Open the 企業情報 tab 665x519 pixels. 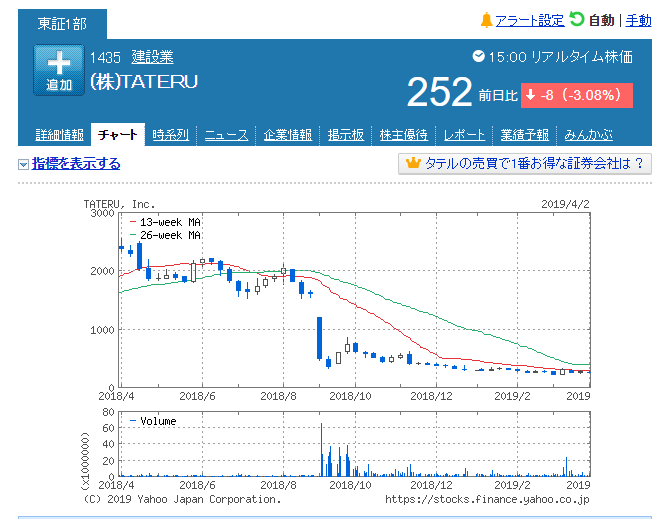(x=288, y=135)
